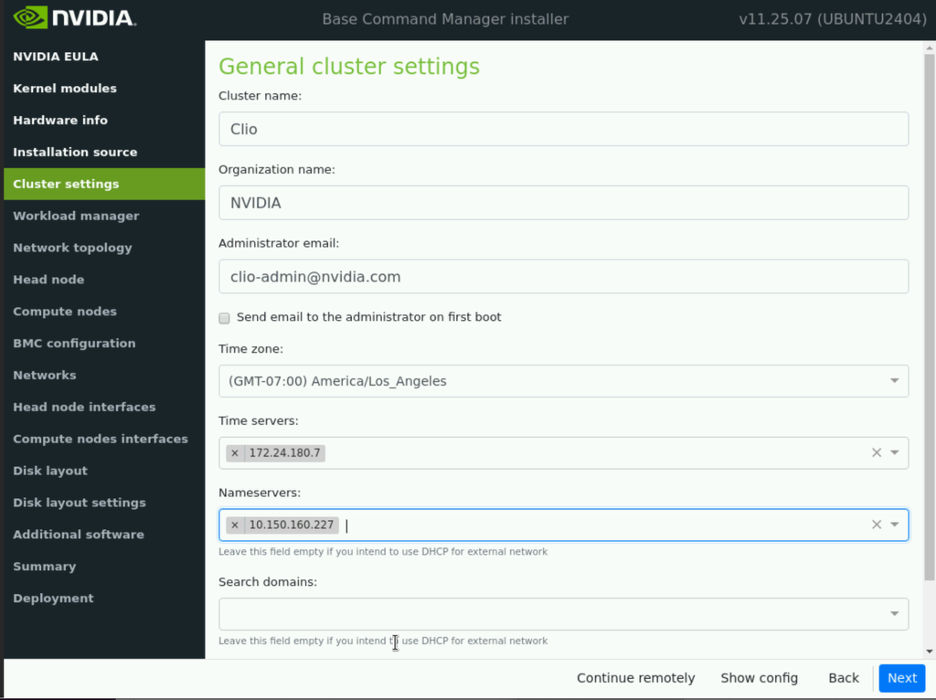Click the Base Command Manager installer title

[x=445, y=19]
